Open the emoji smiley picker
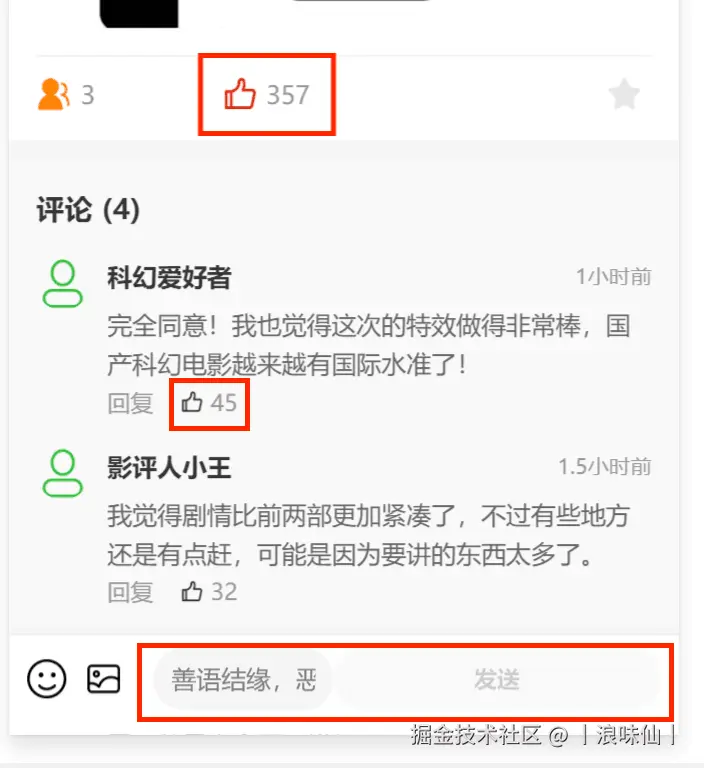Image resolution: width=704 pixels, height=768 pixels. (47, 679)
